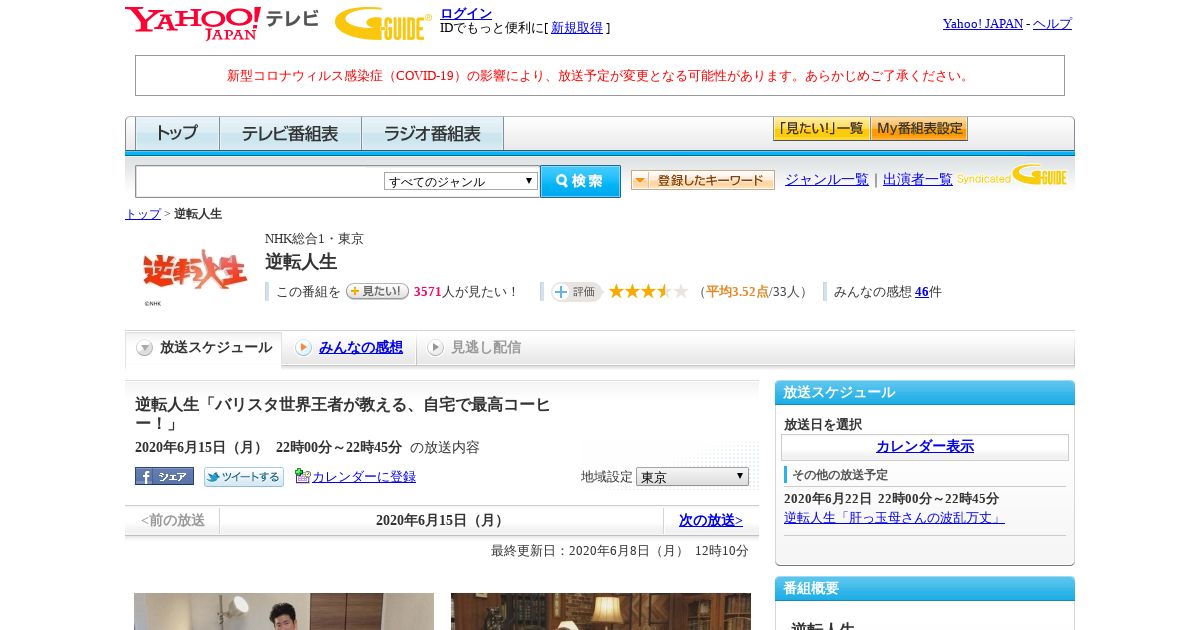The width and height of the screenshot is (1200, 630).
Task: Open the 出演者一覧 link
Action: pyautogui.click(x=918, y=180)
